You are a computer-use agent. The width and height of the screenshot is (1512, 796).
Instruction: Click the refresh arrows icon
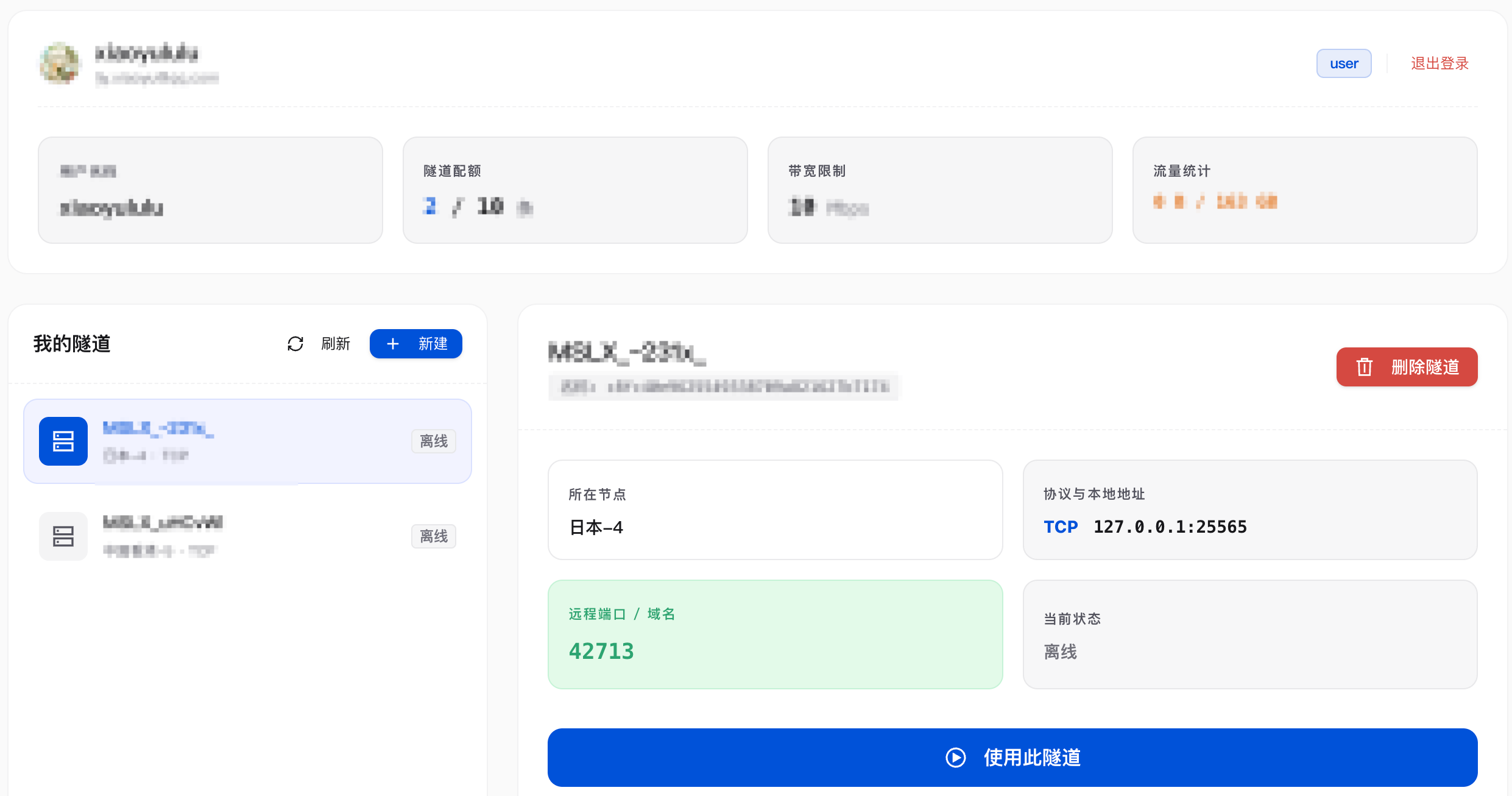click(x=295, y=344)
